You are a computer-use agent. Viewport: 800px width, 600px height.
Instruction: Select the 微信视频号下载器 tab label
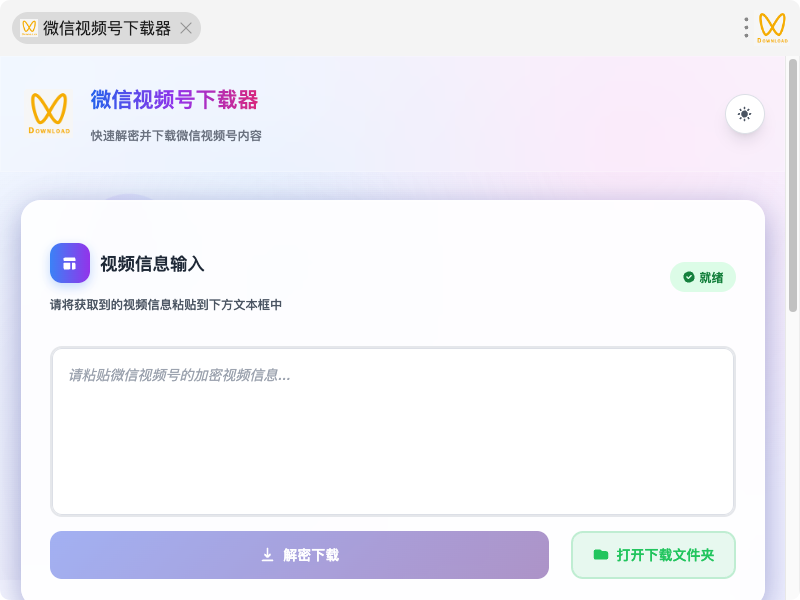[107, 28]
